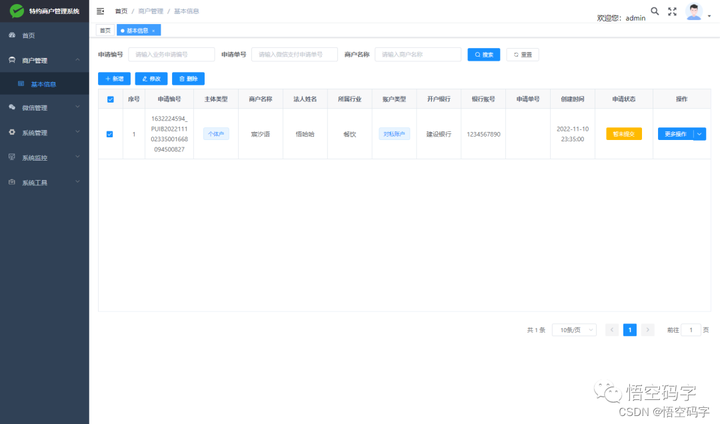The width and height of the screenshot is (720, 424).
Task: Expand the more actions dropdown arrow
Action: click(699, 134)
